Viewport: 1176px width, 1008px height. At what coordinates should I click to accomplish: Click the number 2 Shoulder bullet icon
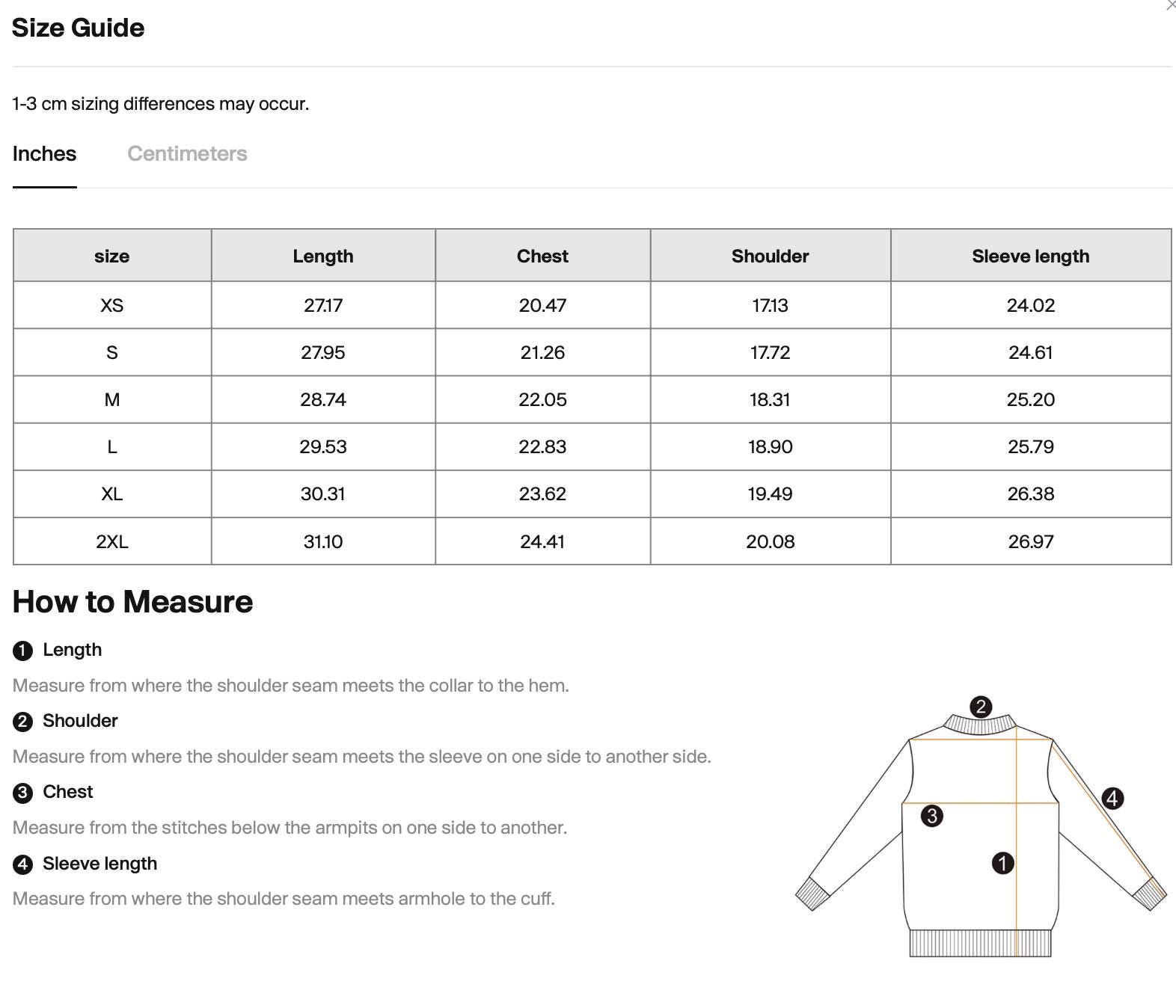(23, 722)
